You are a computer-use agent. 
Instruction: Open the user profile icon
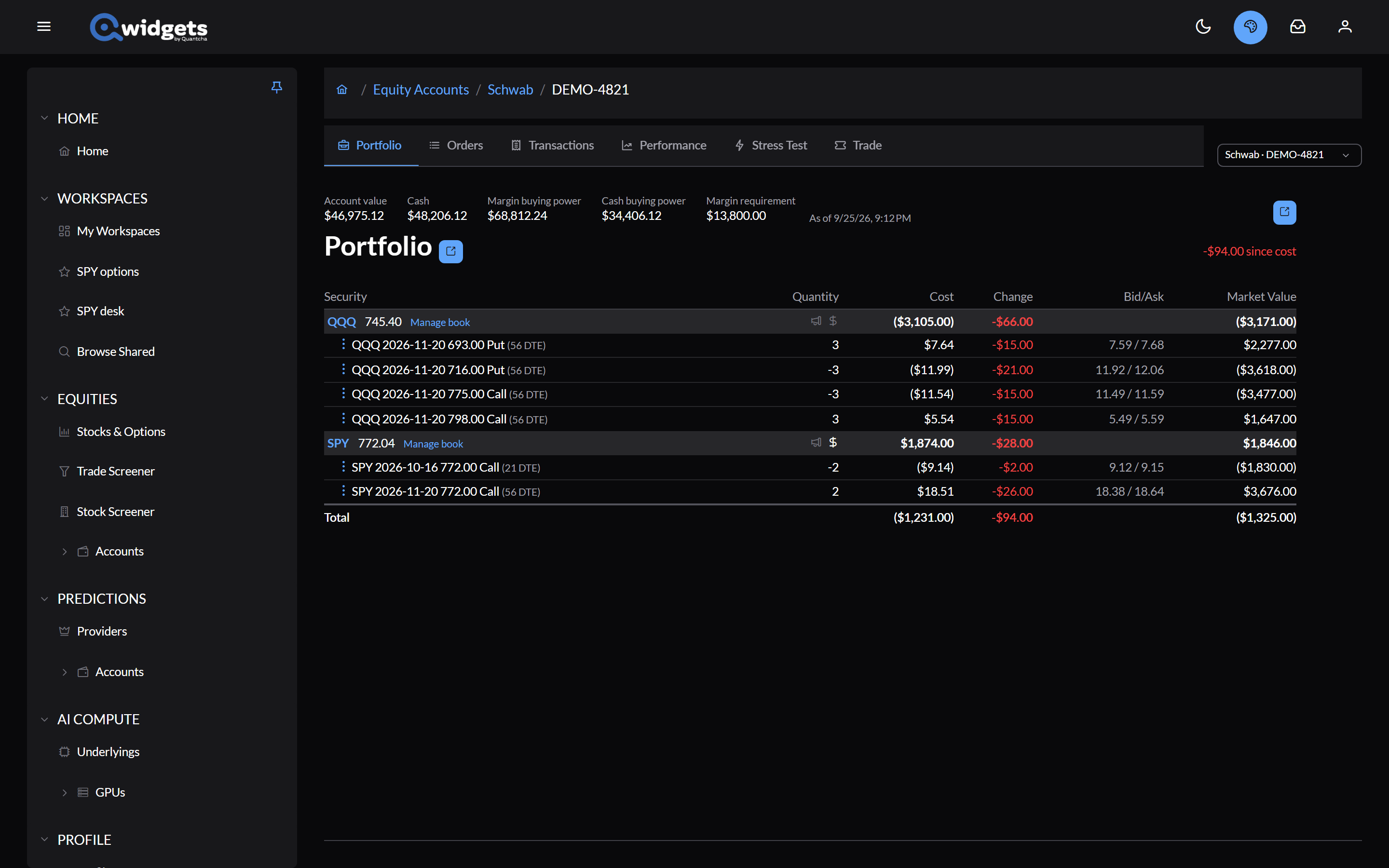coord(1345,27)
